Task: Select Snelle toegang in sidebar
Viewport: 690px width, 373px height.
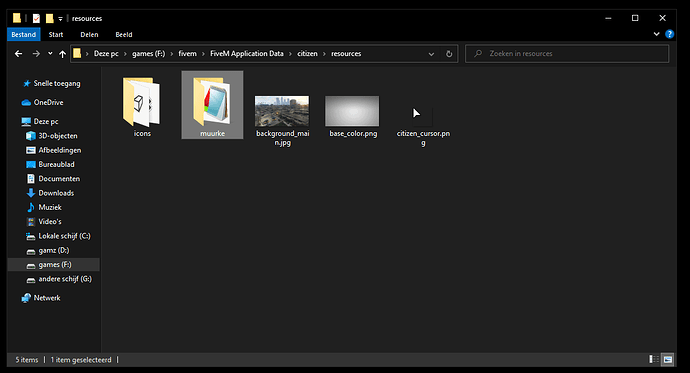Action: [x=51, y=84]
